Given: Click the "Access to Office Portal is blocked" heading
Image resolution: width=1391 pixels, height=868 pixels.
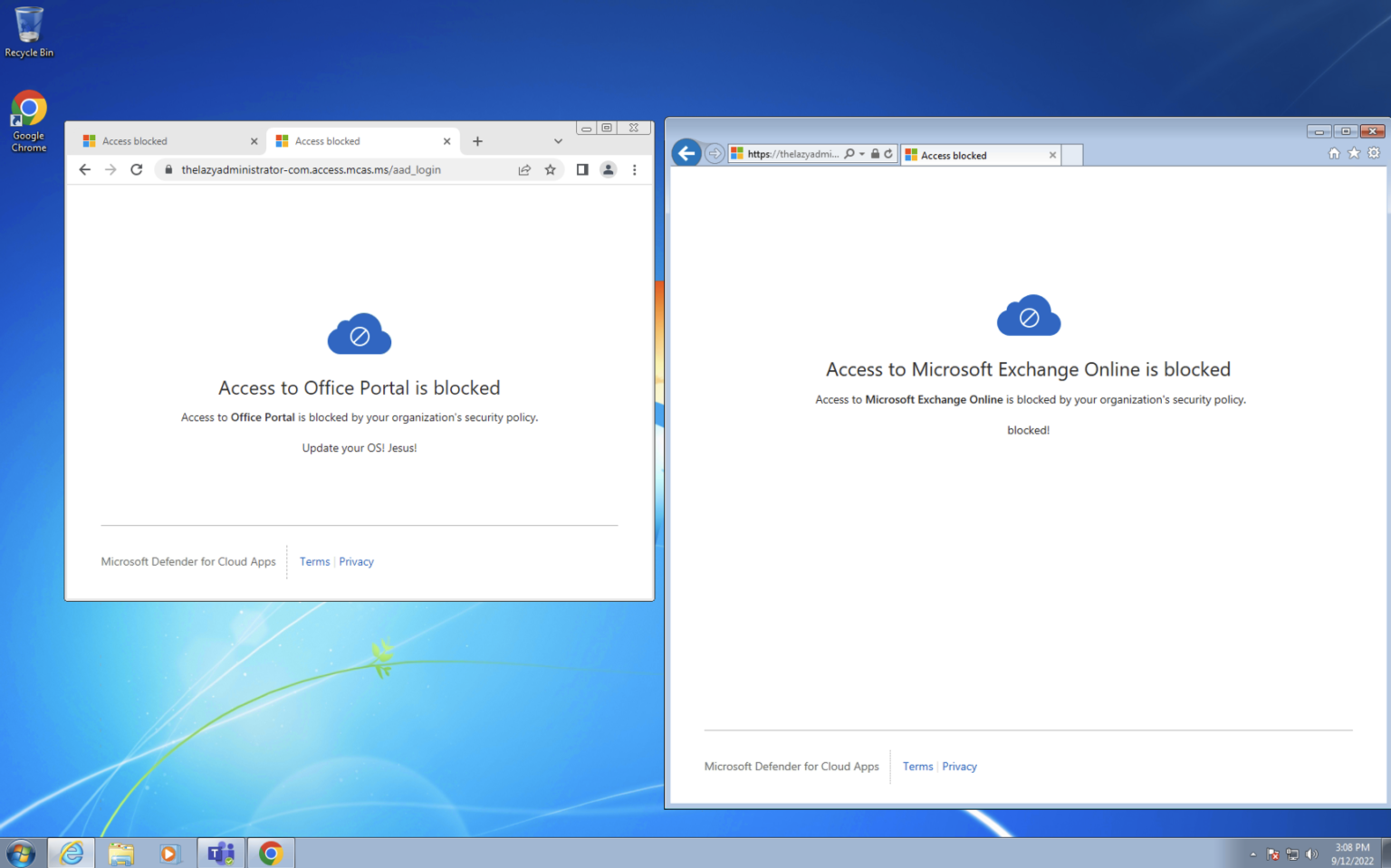Looking at the screenshot, I should 360,388.
